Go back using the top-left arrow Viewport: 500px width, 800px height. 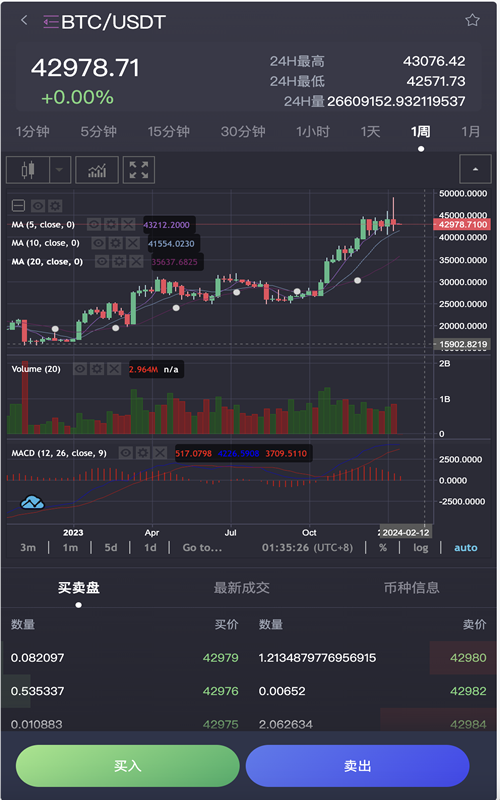(x=24, y=20)
